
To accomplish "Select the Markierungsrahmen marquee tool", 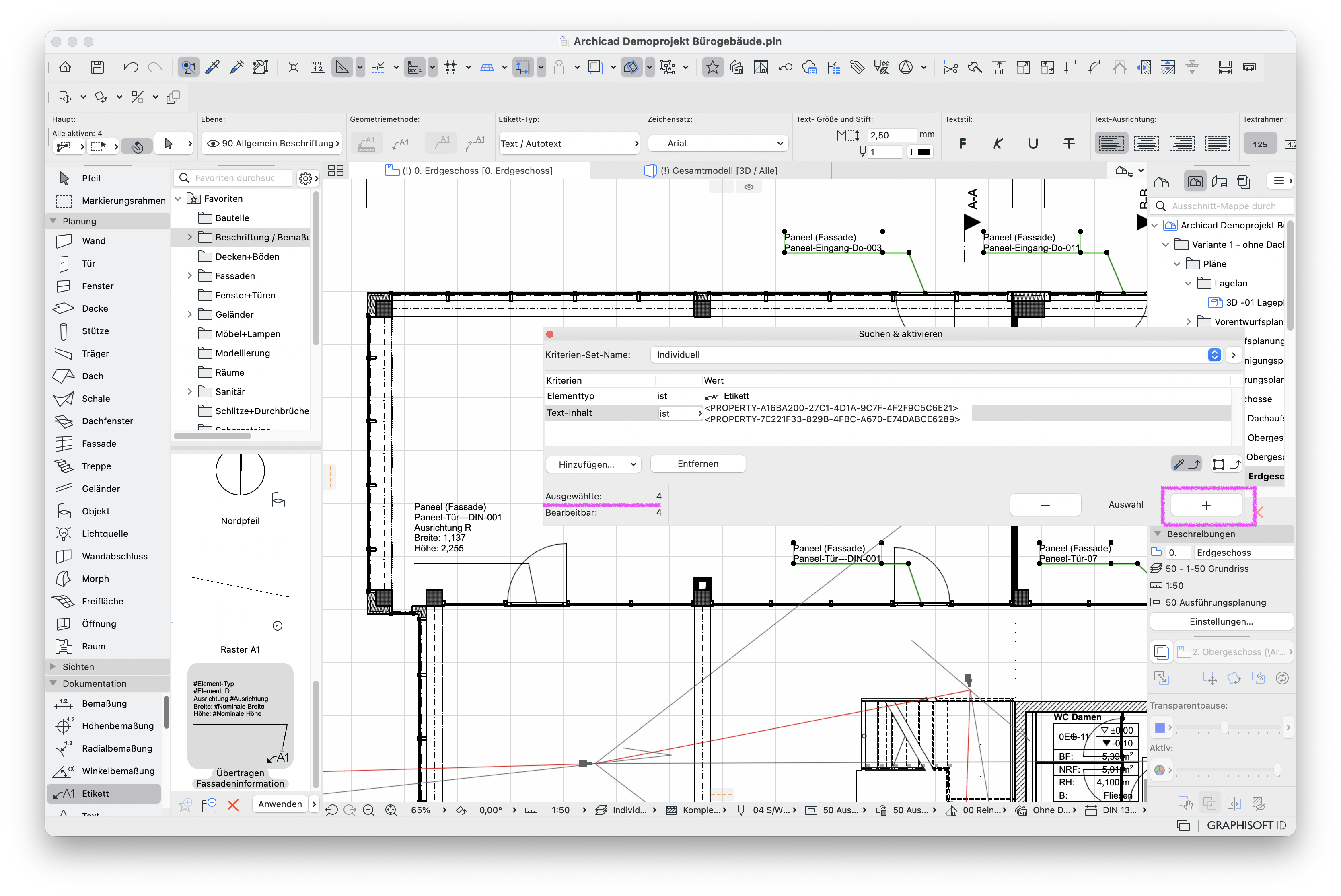I will point(123,201).
